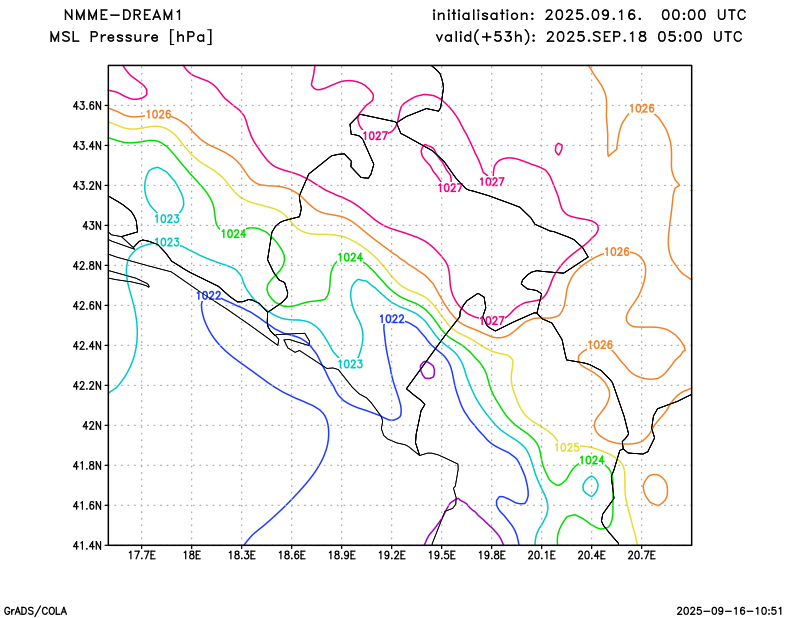
Task: Click the cyan 1023 label beside the 18.9E gridline
Action: 351,364
